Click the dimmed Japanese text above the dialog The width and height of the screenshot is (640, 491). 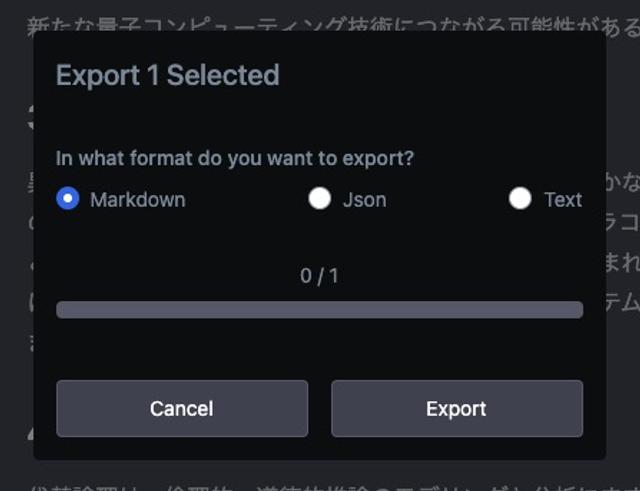[x=333, y=24]
